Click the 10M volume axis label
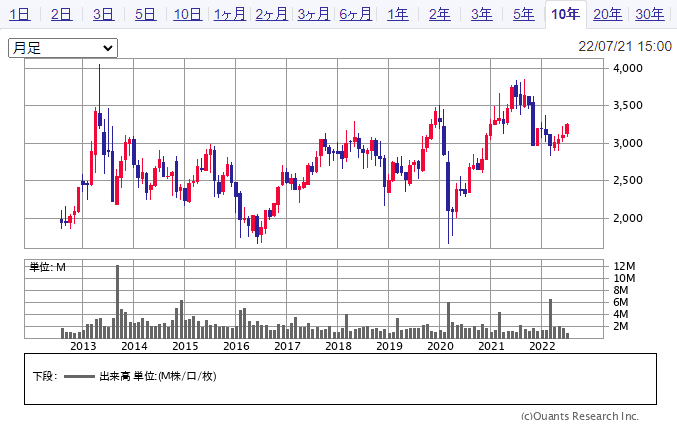Viewport: 677px width, 426px height. [x=624, y=278]
